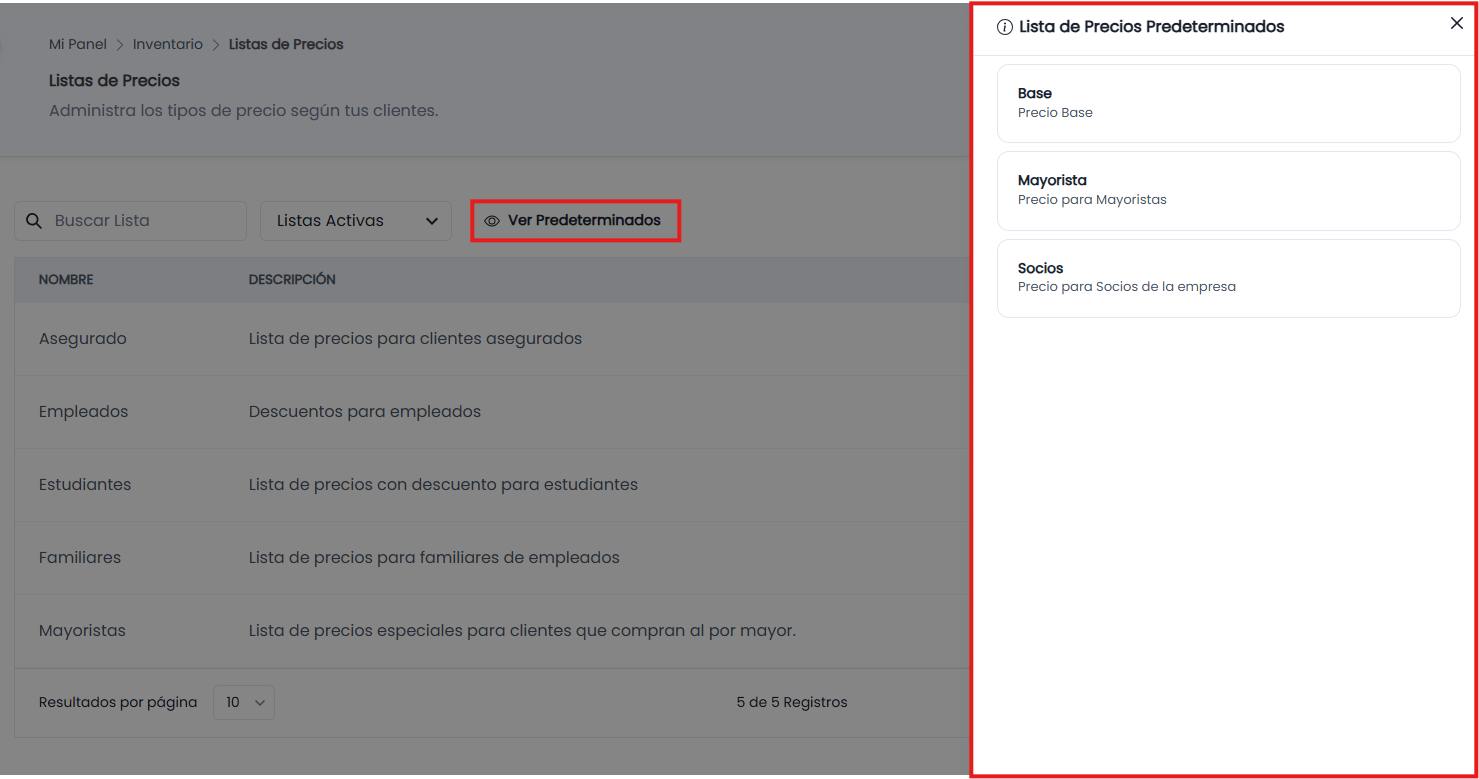
Task: Go to Mi Panel breadcrumb
Action: pyautogui.click(x=78, y=44)
